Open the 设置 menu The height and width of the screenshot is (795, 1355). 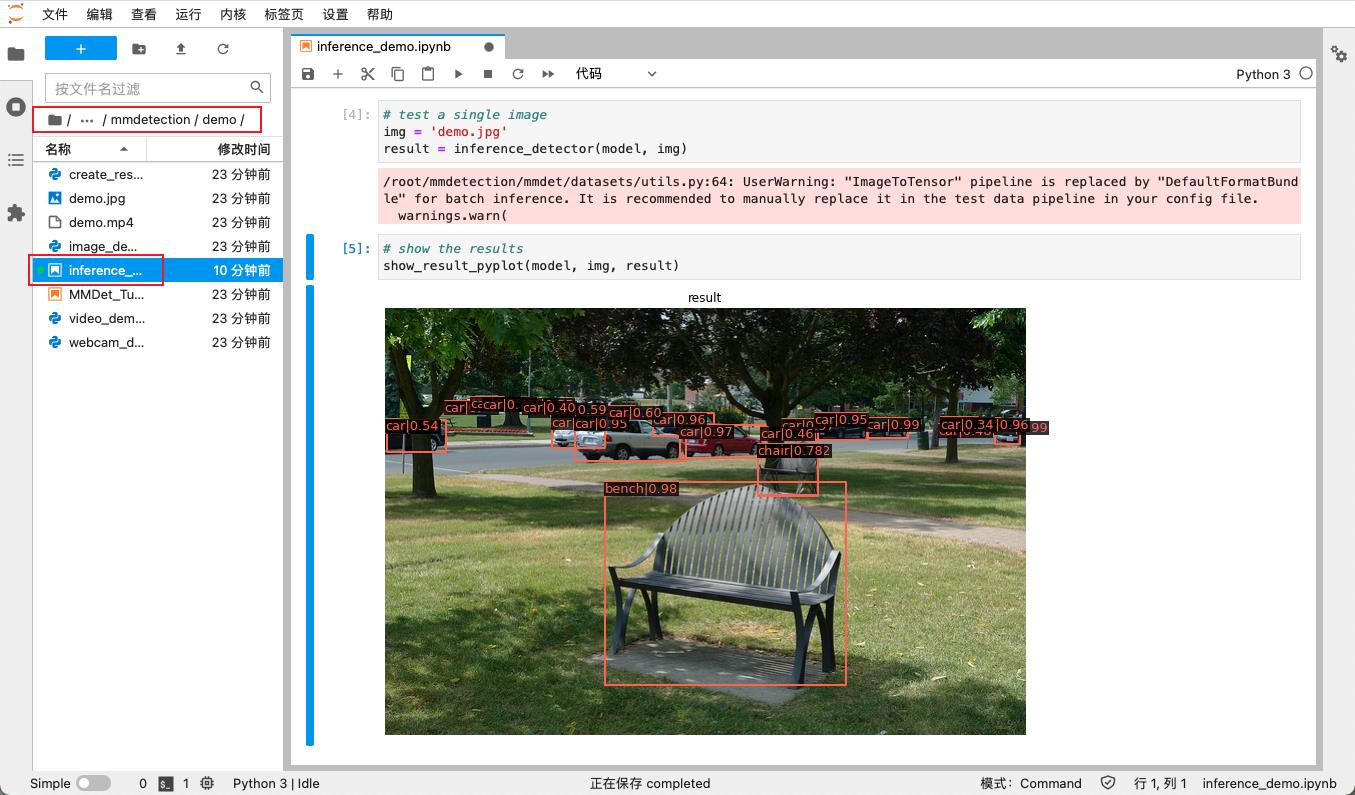pyautogui.click(x=336, y=14)
